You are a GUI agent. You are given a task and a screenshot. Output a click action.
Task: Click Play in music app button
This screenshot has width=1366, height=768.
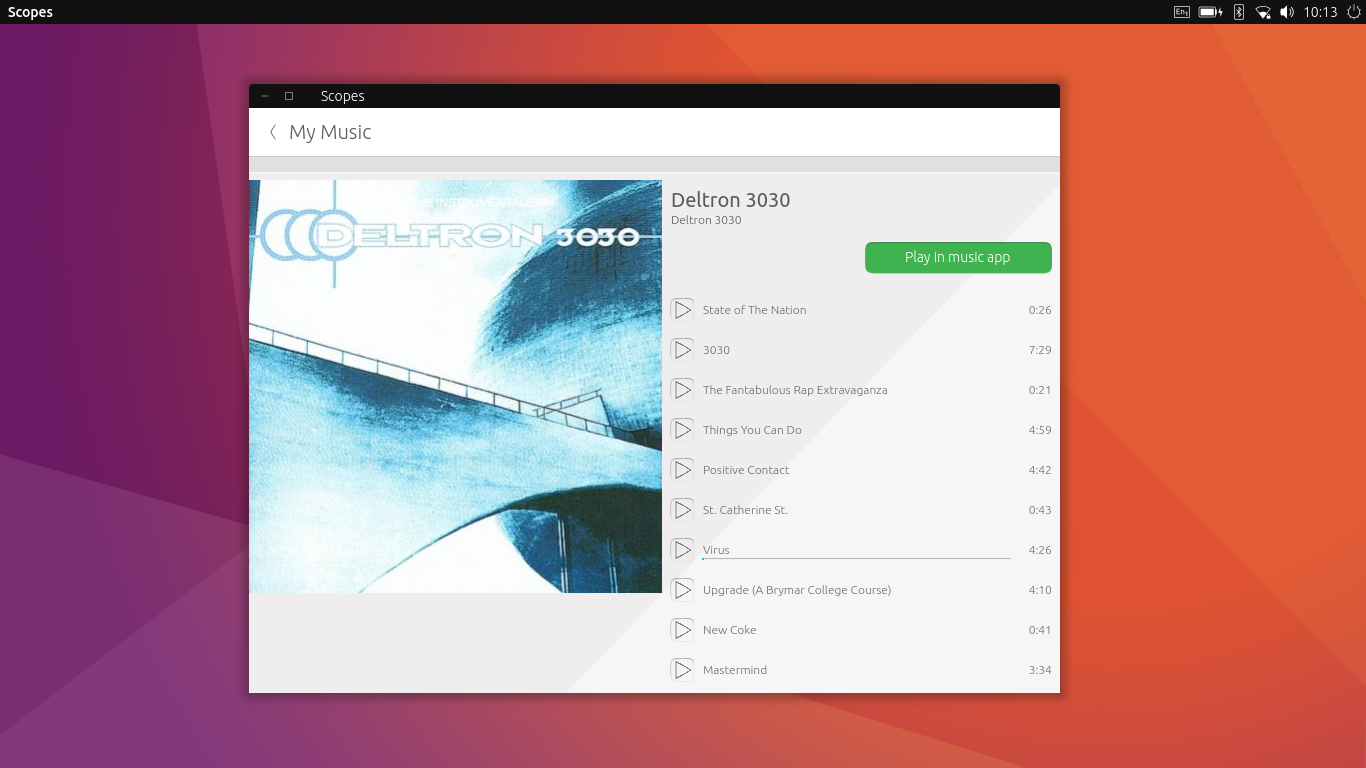click(958, 257)
